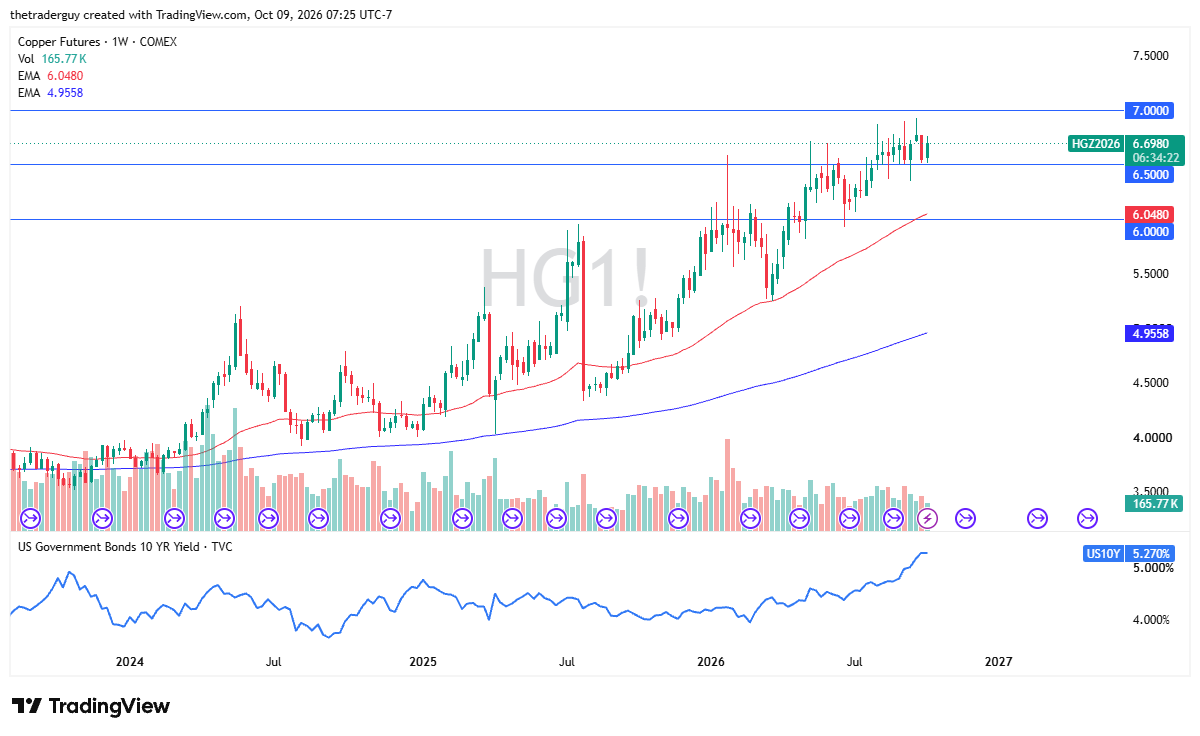Viewport: 1200px width, 736px height.
Task: Select the US10Y symbol tag
Action: pos(1104,553)
